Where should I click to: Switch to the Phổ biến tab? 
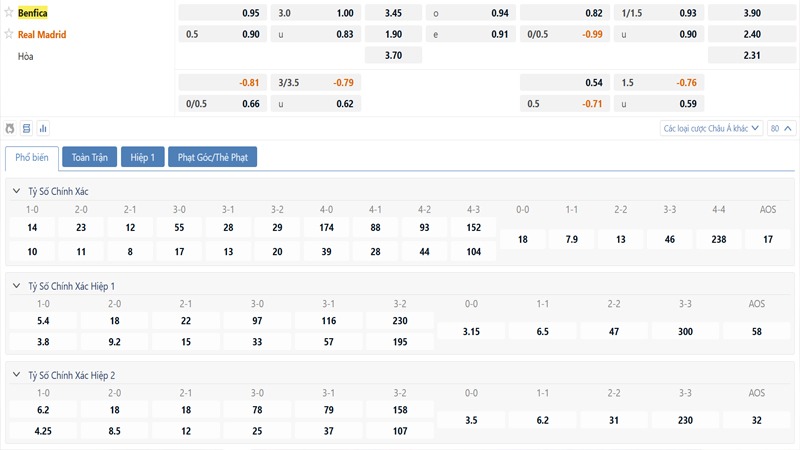[31, 157]
